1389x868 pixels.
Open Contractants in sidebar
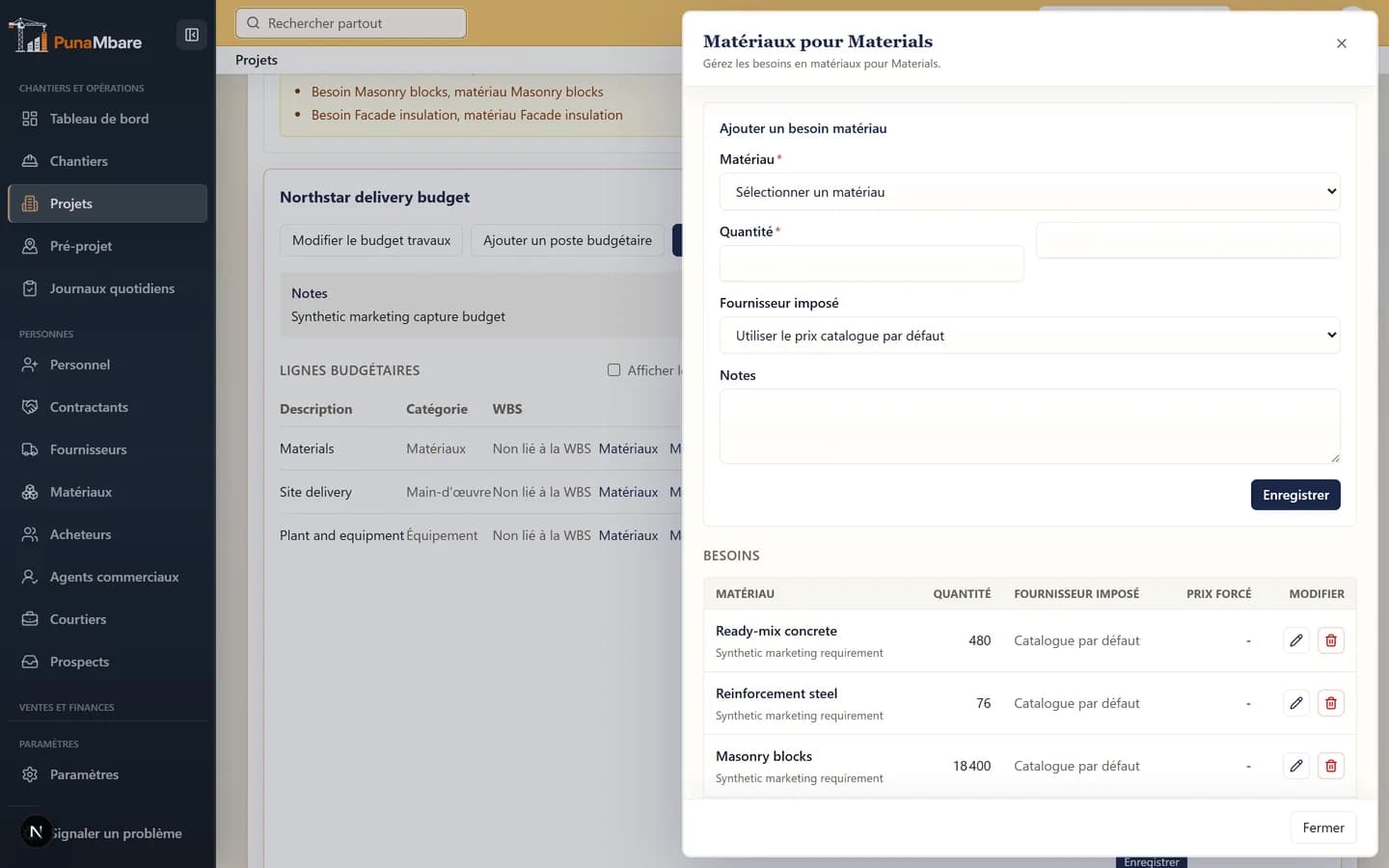[107, 407]
